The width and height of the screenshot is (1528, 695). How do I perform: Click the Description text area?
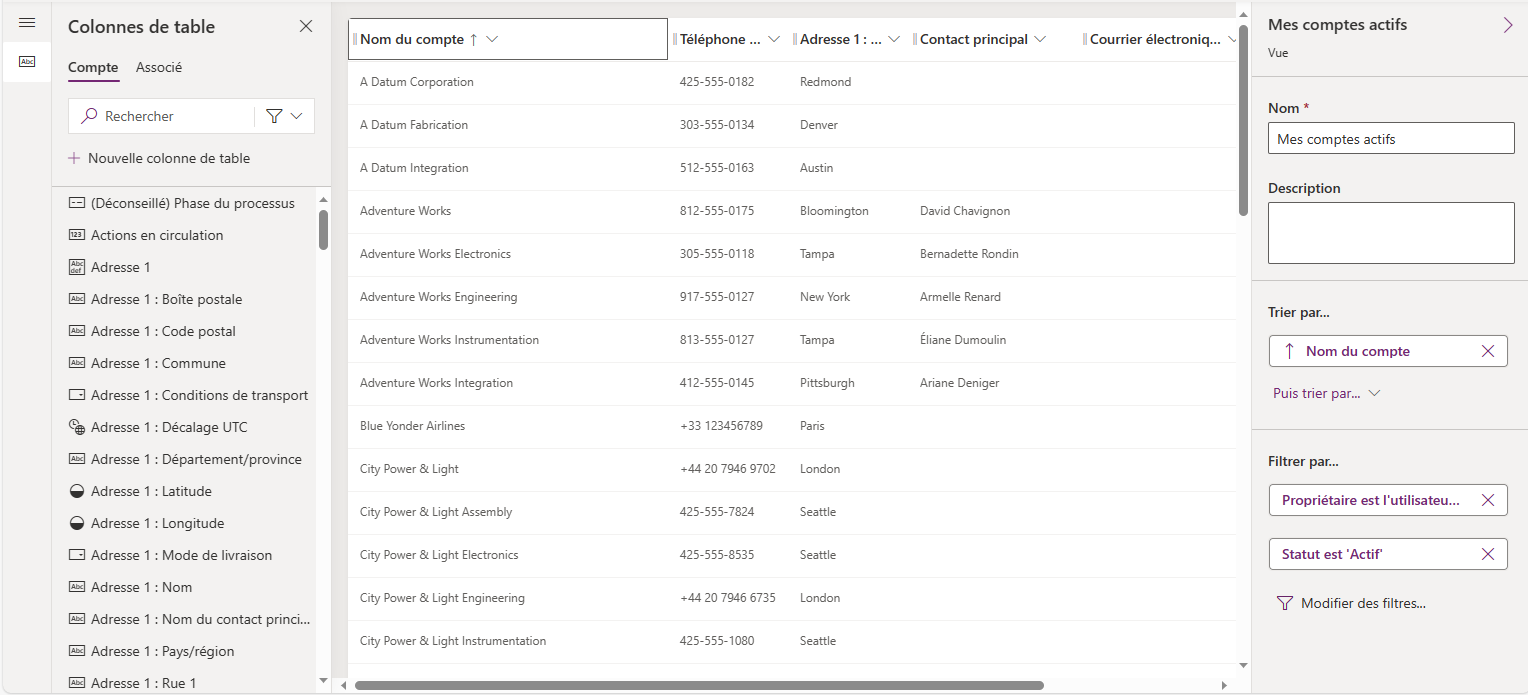tap(1391, 233)
